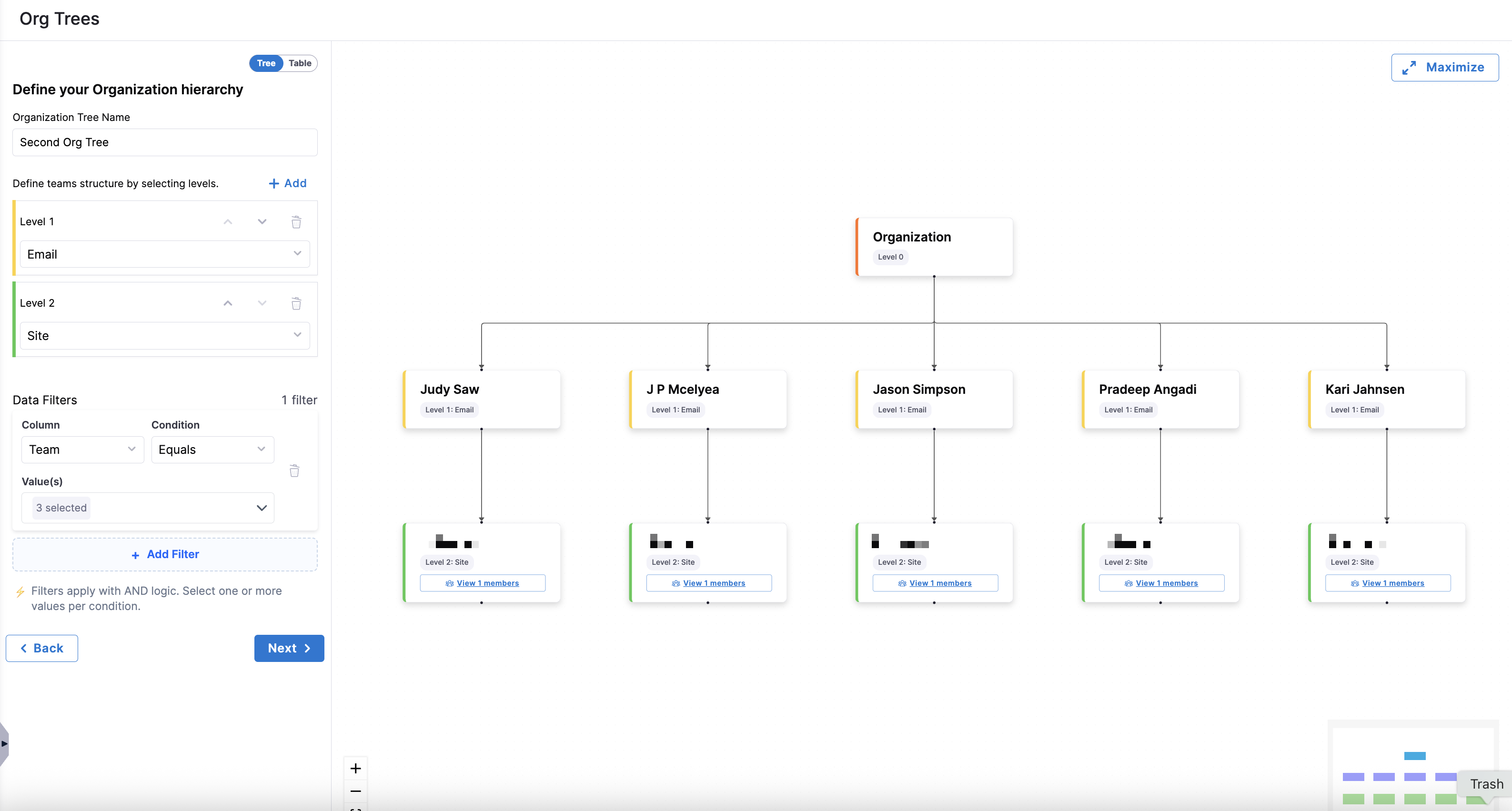1512x811 pixels.
Task: Expand the Equals condition dropdown
Action: [212, 450]
